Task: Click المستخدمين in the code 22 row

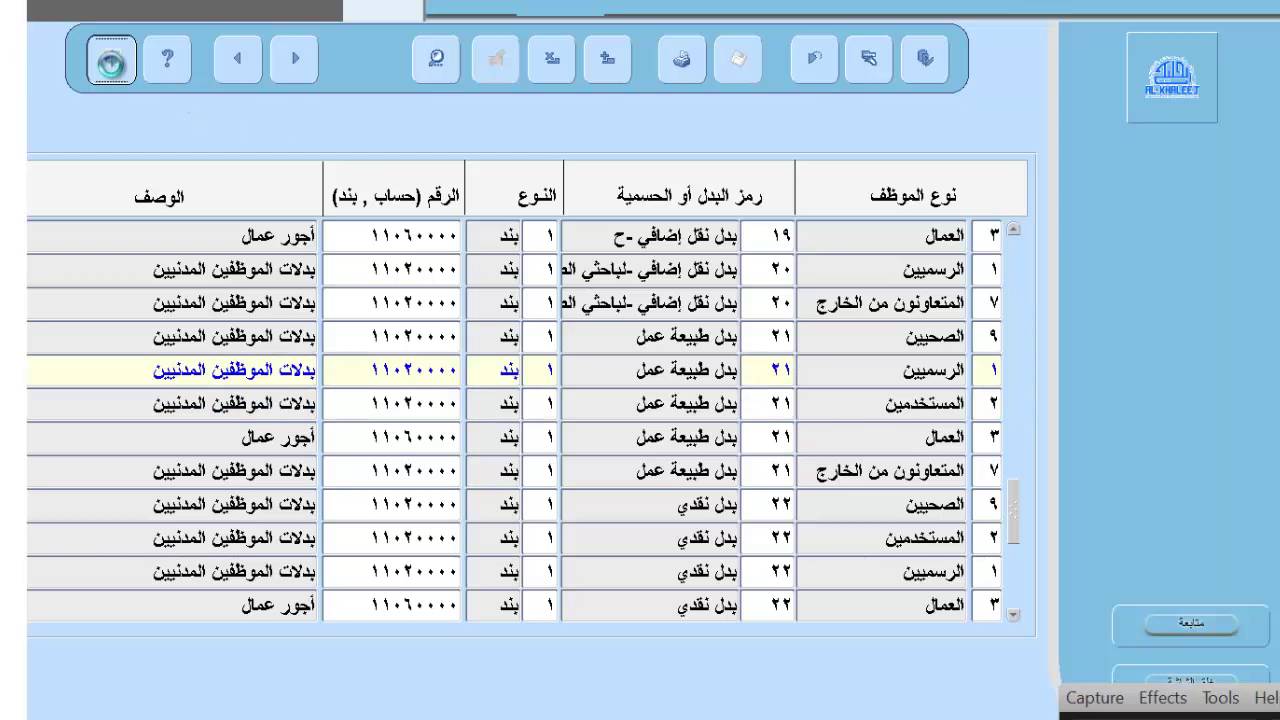Action: click(882, 538)
